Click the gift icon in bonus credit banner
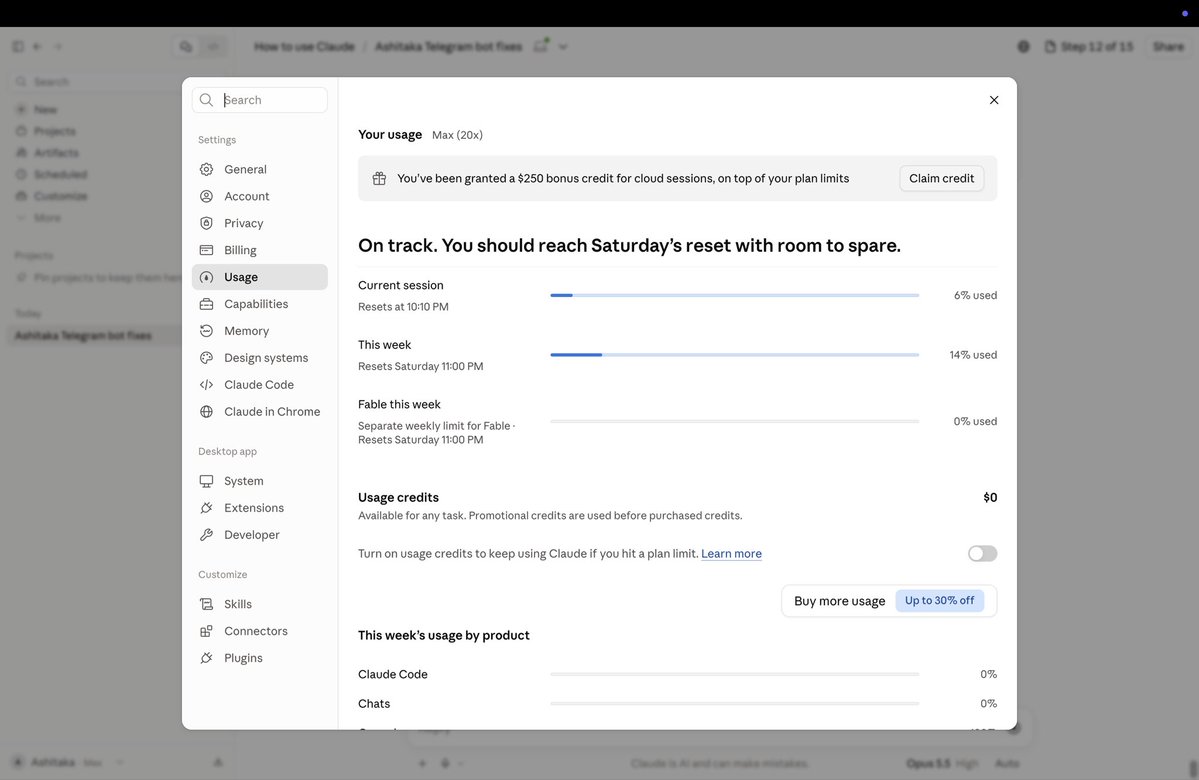This screenshot has width=1199, height=780. click(379, 178)
